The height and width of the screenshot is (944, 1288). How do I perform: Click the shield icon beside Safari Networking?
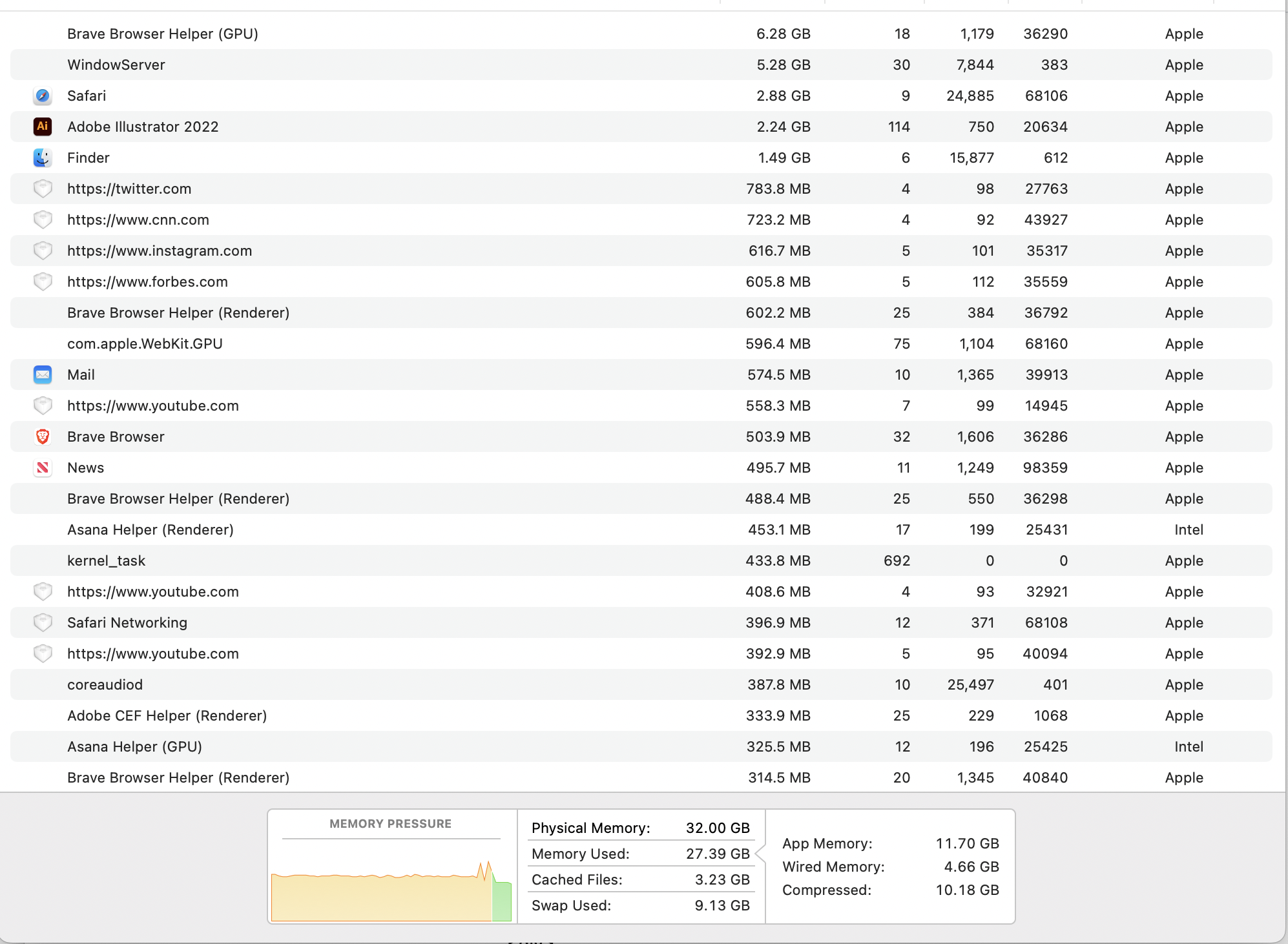[43, 622]
